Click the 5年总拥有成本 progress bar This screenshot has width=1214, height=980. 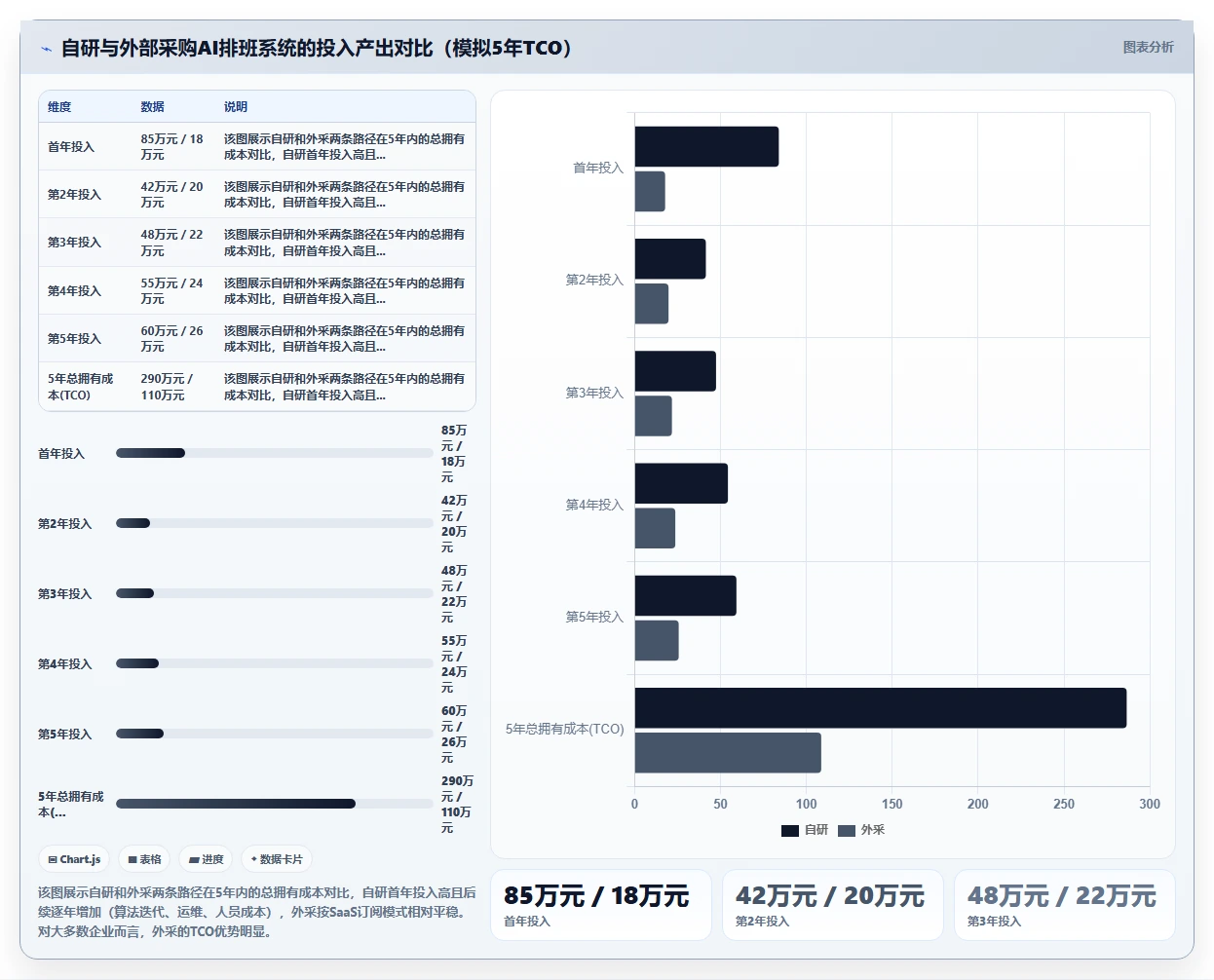point(274,804)
